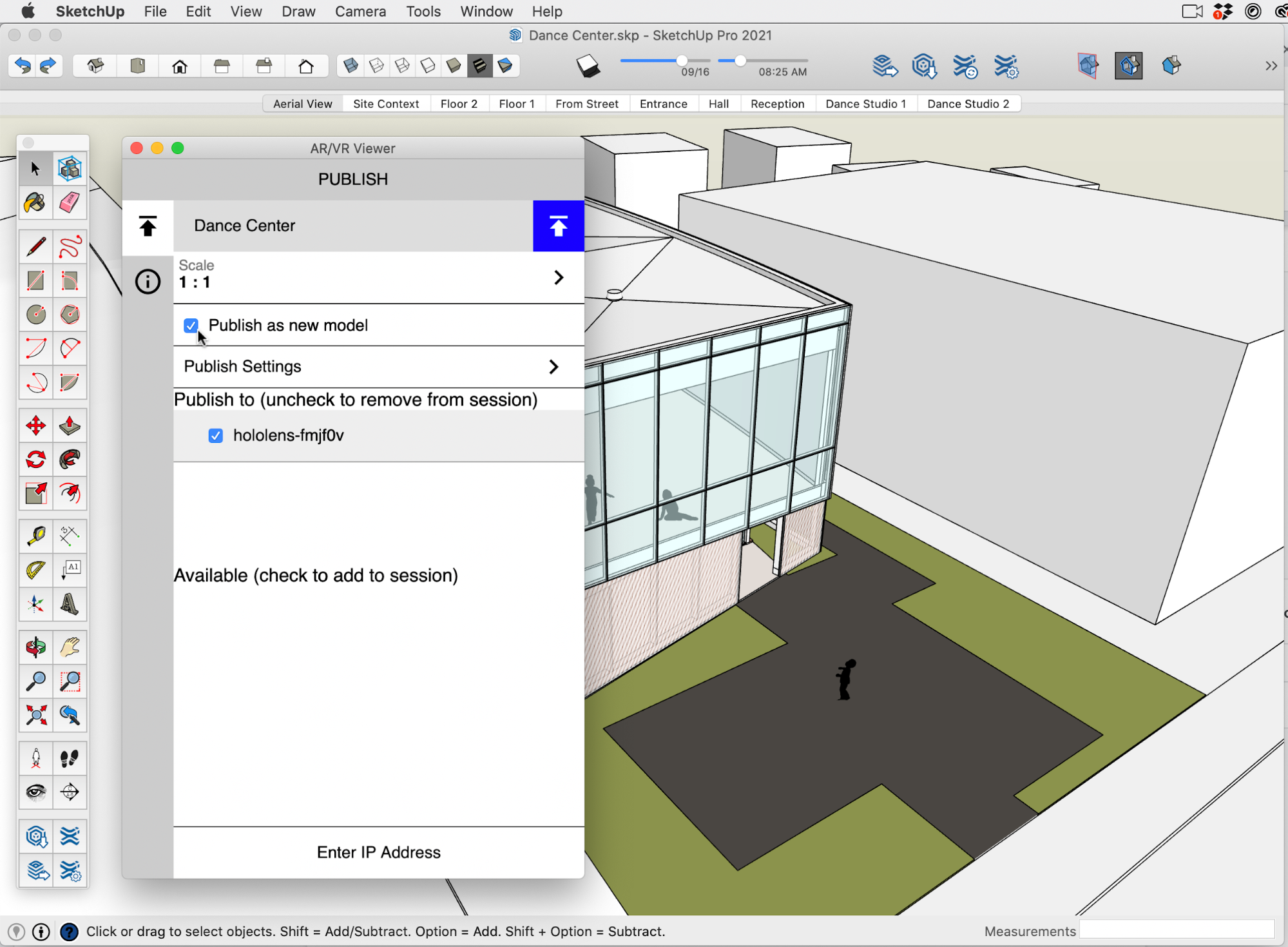Viewport: 1288px width, 947px height.
Task: Uncheck Publish as new model
Action: tap(191, 326)
